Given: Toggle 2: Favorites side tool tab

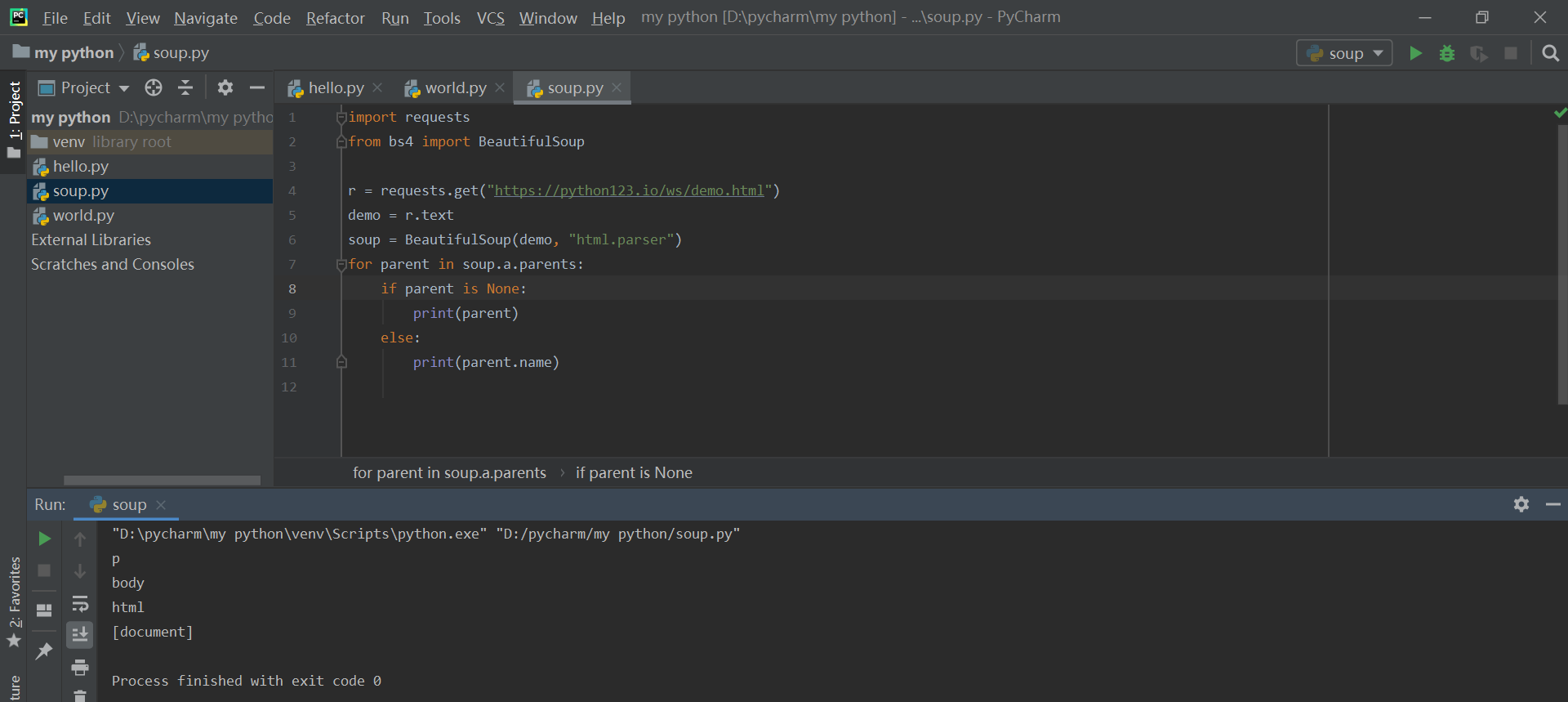Looking at the screenshot, I should (x=14, y=601).
